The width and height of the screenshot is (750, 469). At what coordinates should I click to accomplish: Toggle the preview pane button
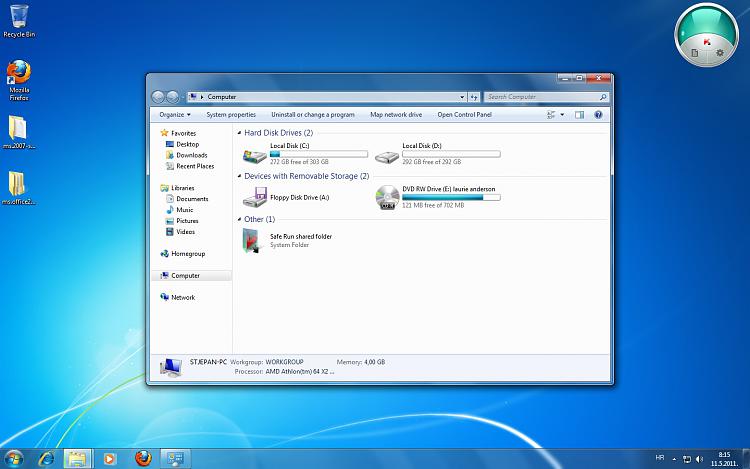click(579, 115)
